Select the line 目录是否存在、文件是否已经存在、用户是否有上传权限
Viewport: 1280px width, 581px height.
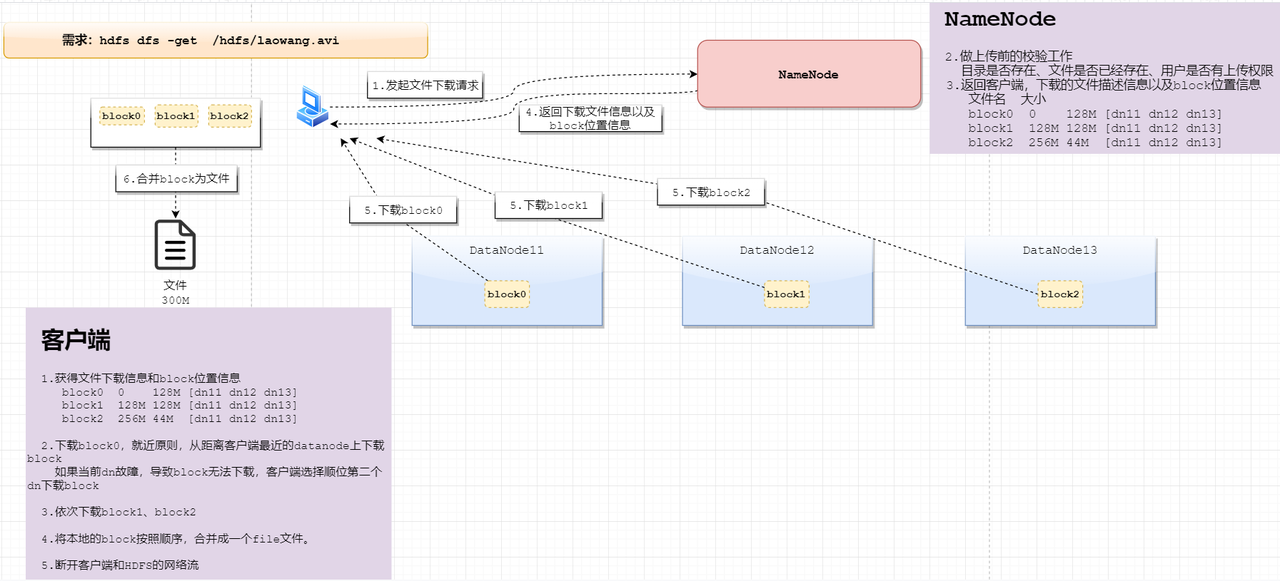click(1117, 70)
